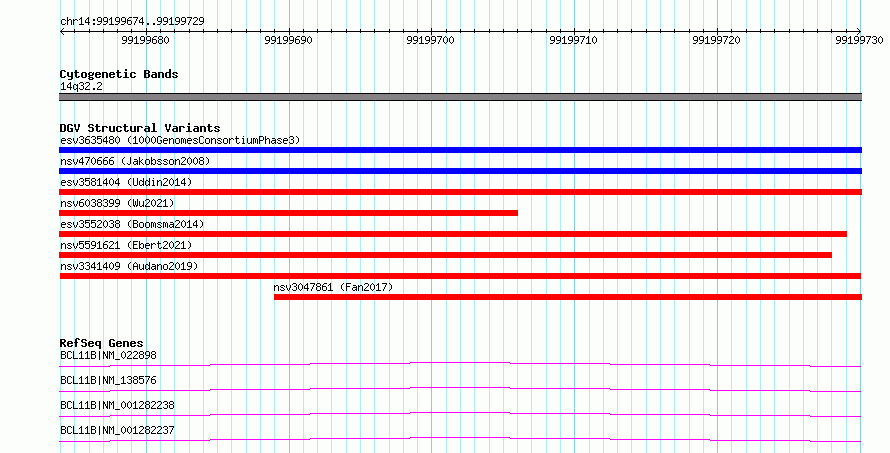Image resolution: width=890 pixels, height=453 pixels.
Task: Select the blue nsv470666 variant bar
Action: (460, 171)
